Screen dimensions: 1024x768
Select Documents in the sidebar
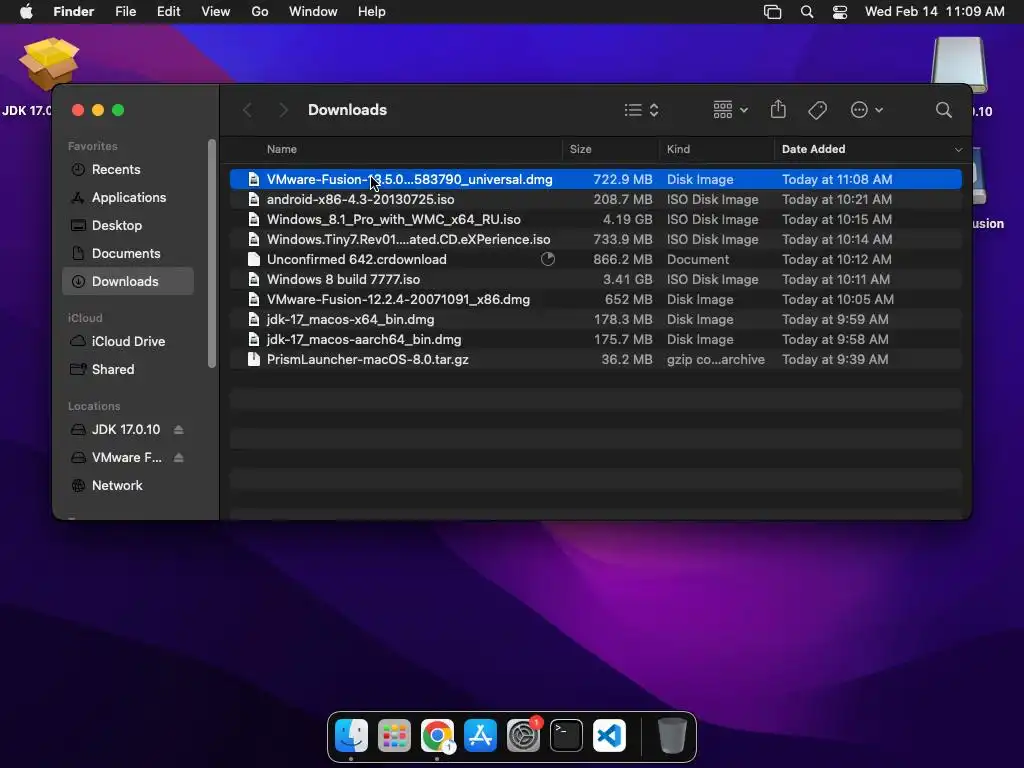tap(128, 253)
